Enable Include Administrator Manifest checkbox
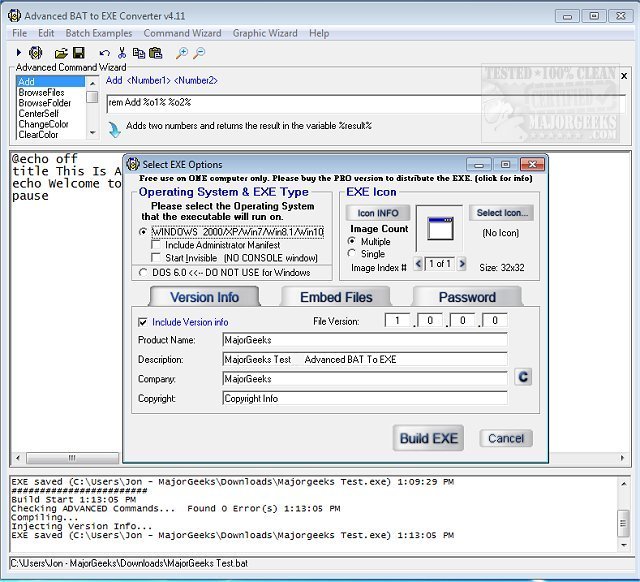 (x=156, y=245)
